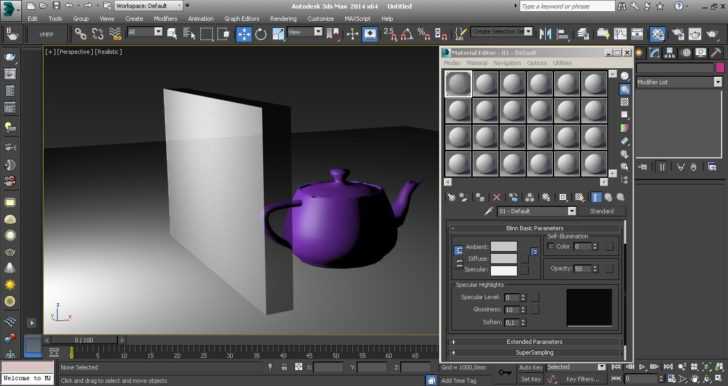This screenshot has height=386, width=728.
Task: Click the Render teapot icon
Action: coord(712,34)
